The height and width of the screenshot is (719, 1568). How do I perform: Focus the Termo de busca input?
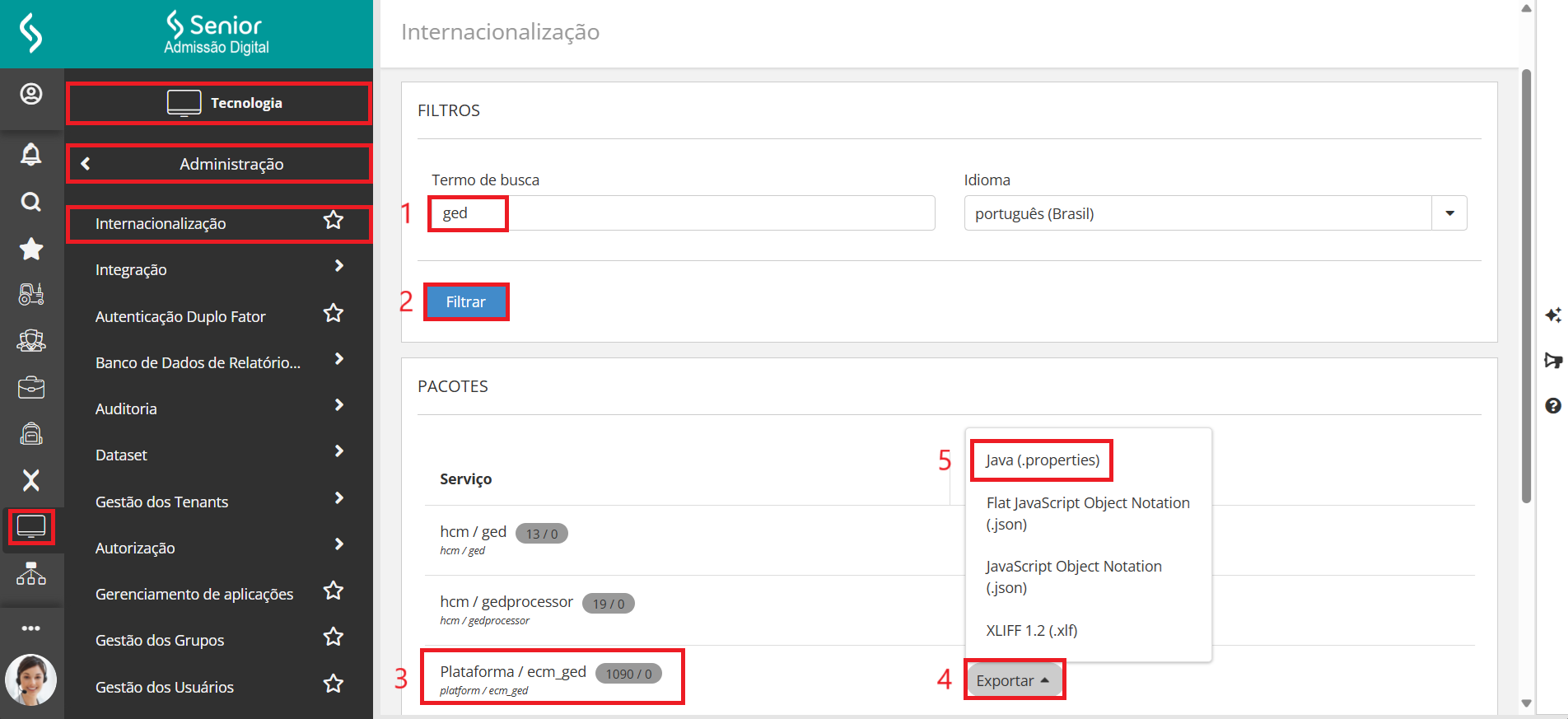pyautogui.click(x=682, y=213)
